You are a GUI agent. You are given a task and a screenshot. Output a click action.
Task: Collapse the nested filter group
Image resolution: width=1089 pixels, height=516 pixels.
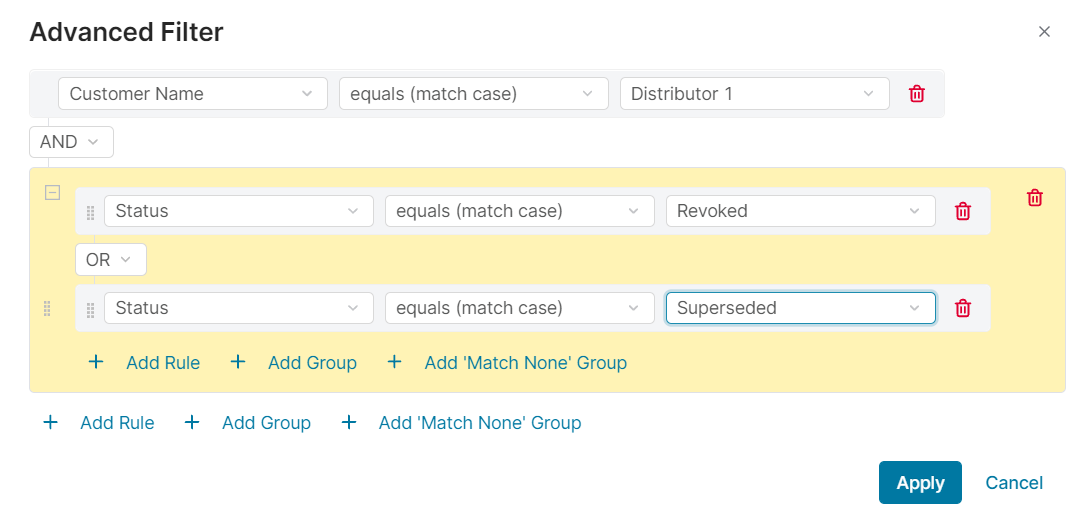pyautogui.click(x=52, y=193)
